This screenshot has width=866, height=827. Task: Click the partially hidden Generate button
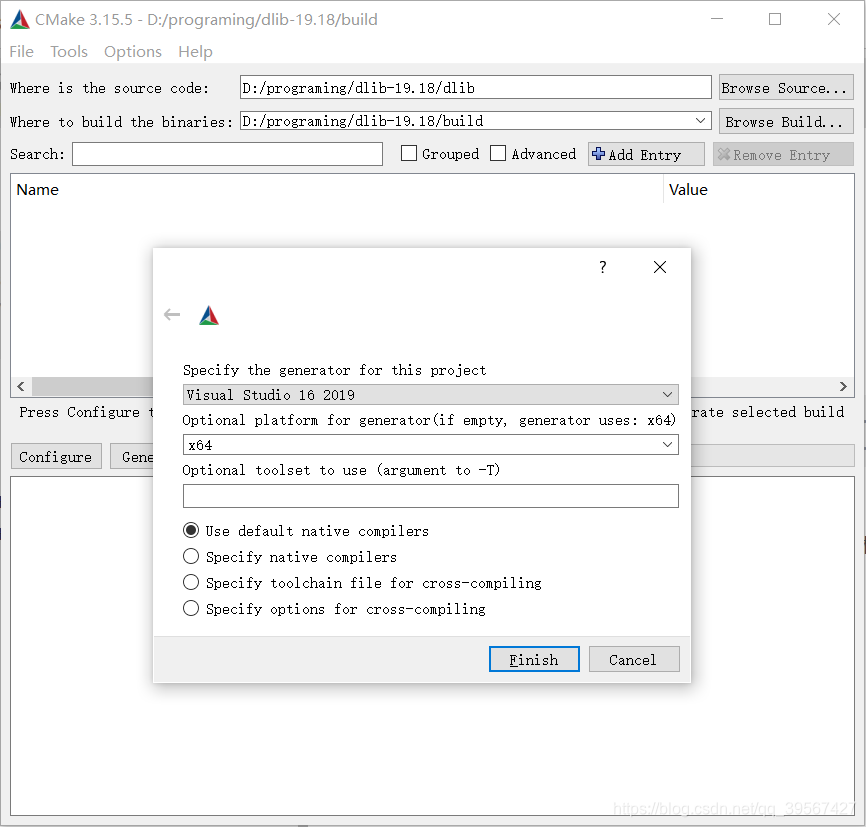pyautogui.click(x=133, y=456)
